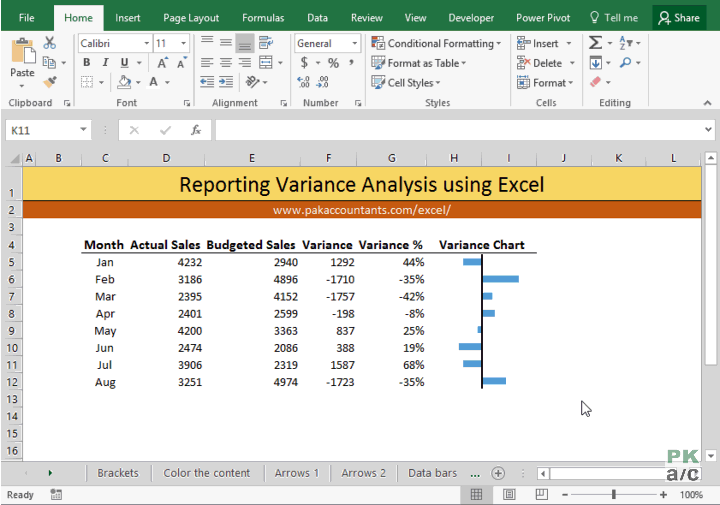Click the Wrap Text icon

tap(266, 43)
